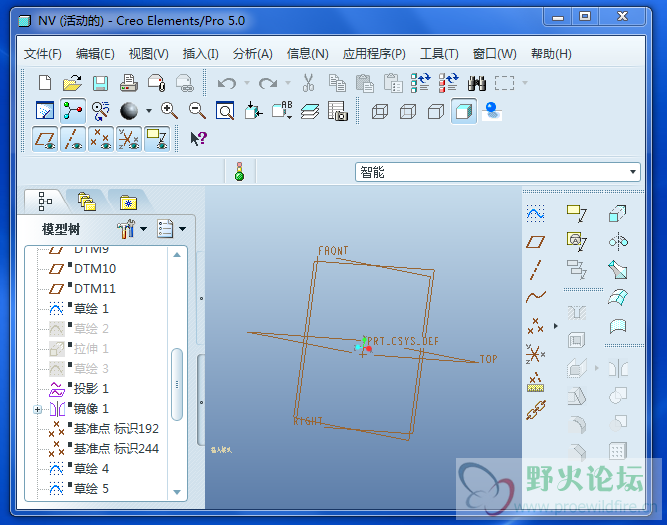
Task: Click the Zoom Out magnifier icon
Action: tap(197, 111)
